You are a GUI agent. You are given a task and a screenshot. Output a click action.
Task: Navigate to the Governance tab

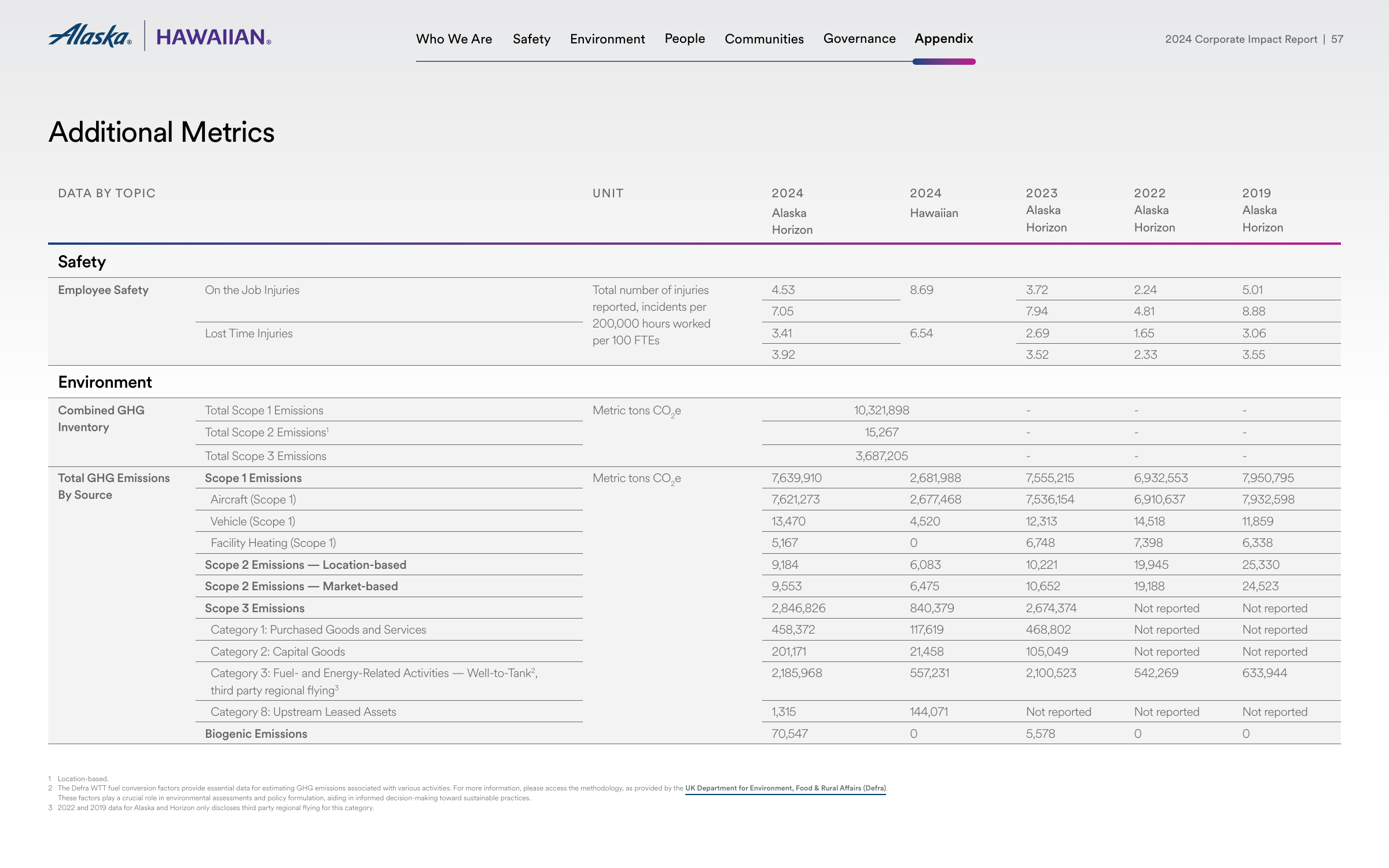(859, 39)
